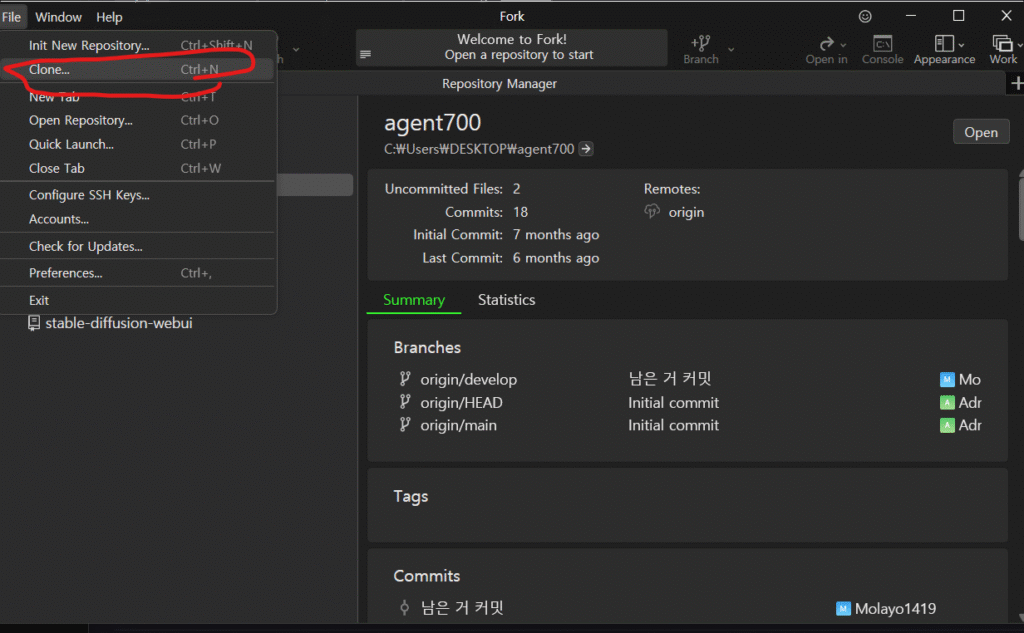Click the Branch toolbar icon
The width and height of the screenshot is (1024, 633).
(700, 43)
